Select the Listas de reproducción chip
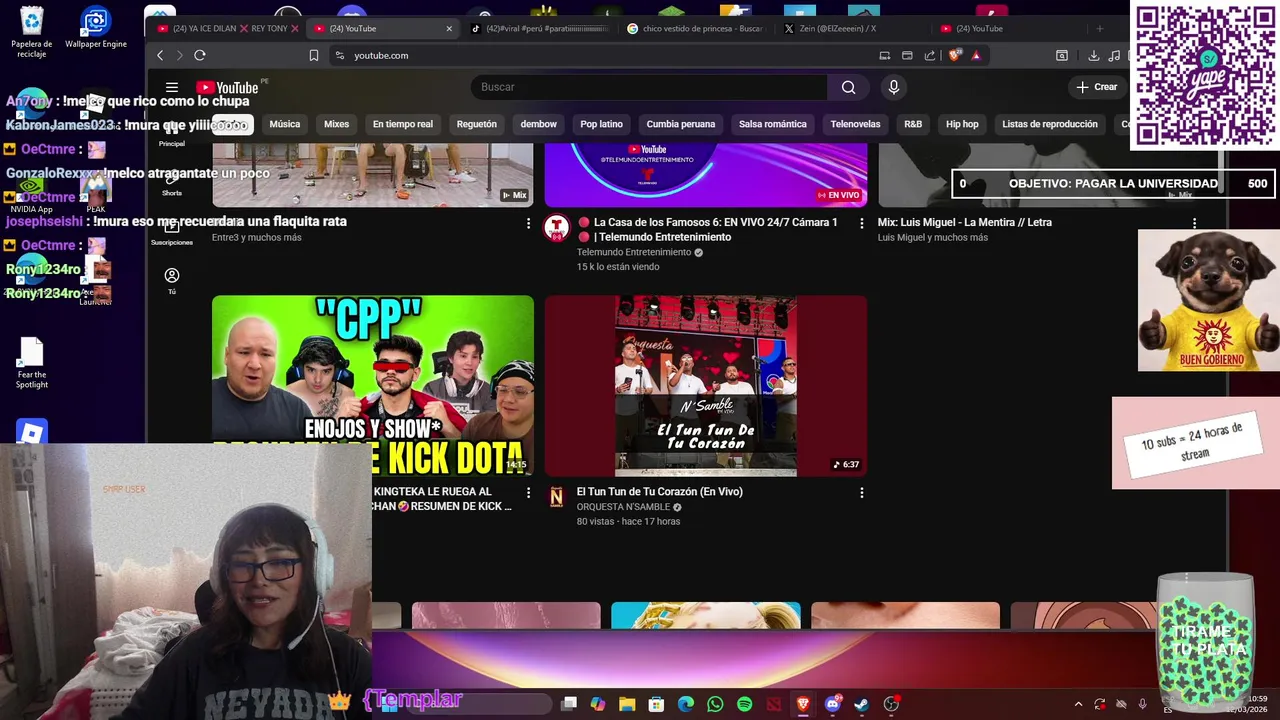The width and height of the screenshot is (1280, 720). (1050, 124)
